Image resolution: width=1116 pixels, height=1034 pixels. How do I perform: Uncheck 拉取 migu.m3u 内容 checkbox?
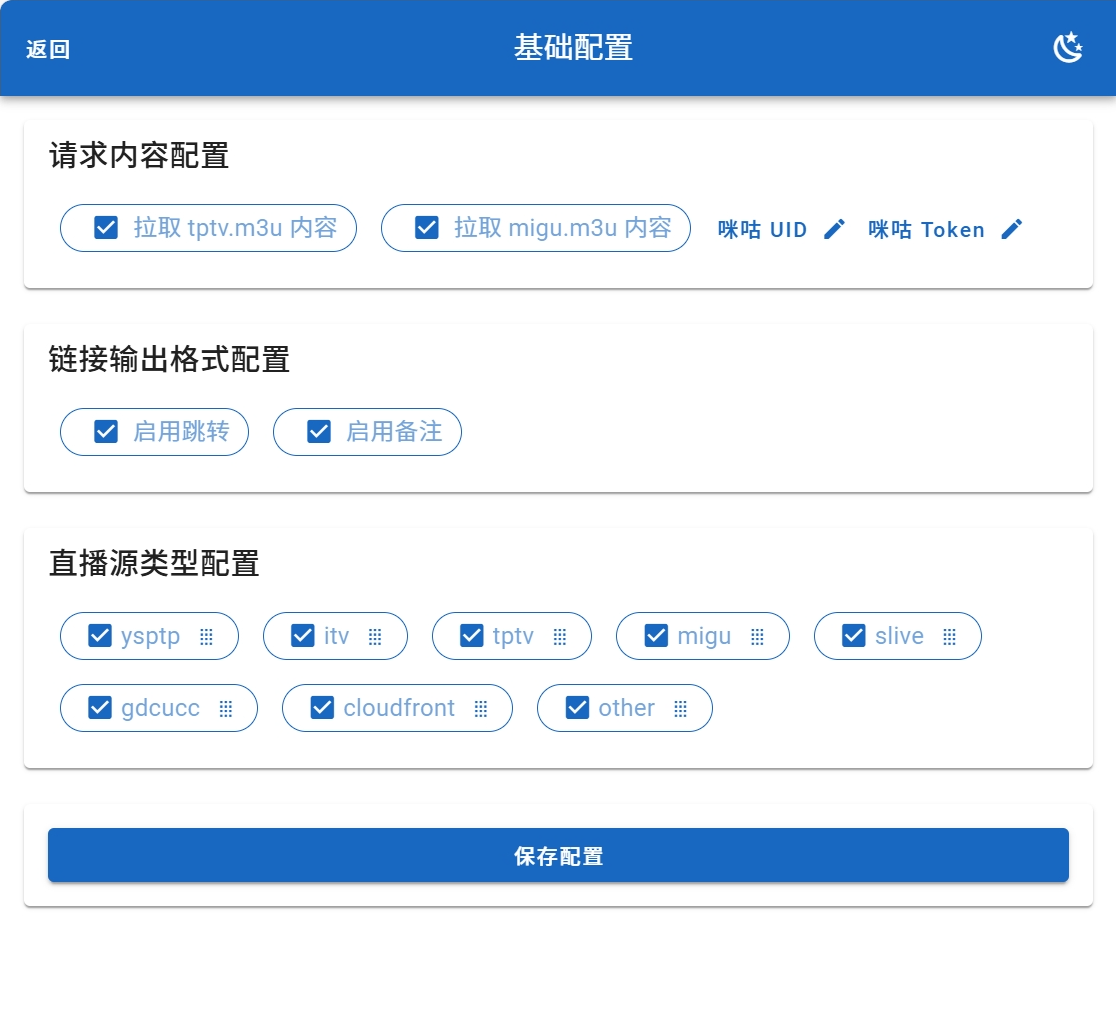click(427, 228)
